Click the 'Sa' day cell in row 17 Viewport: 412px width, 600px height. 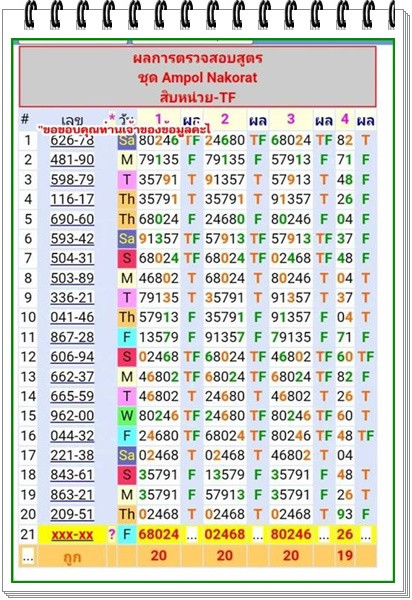tap(127, 455)
